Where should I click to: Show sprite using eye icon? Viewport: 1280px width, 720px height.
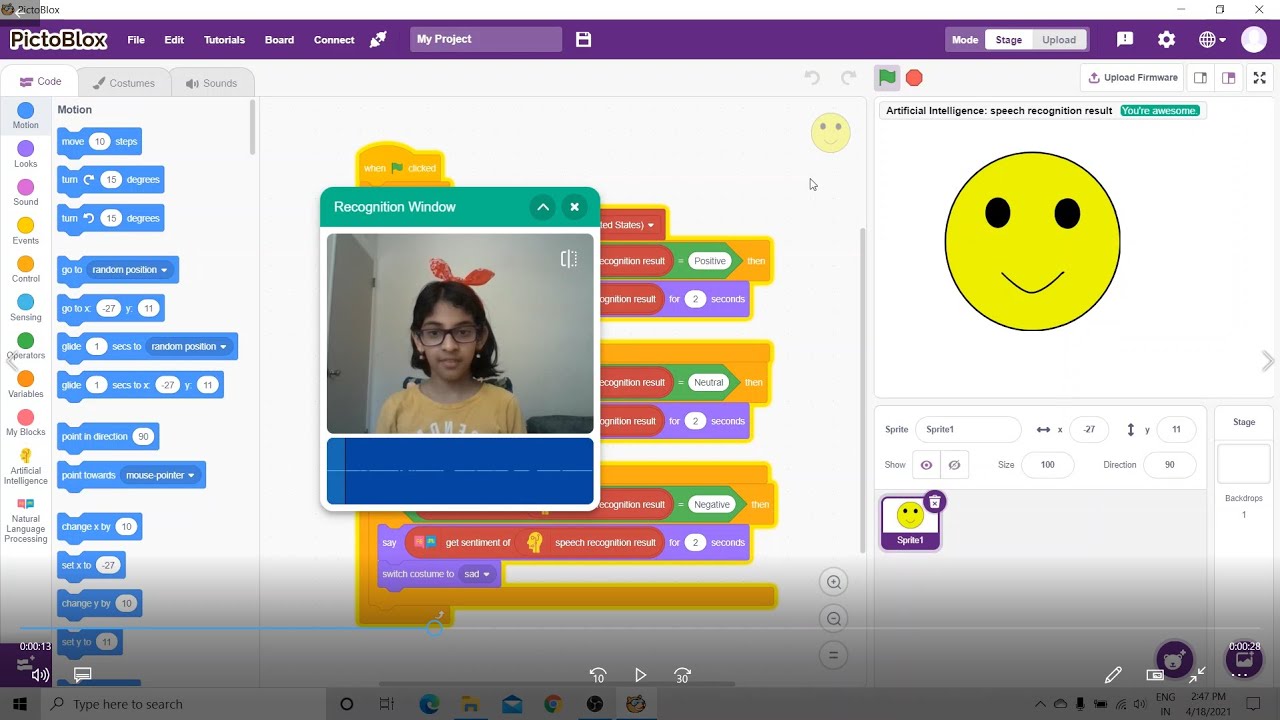926,465
